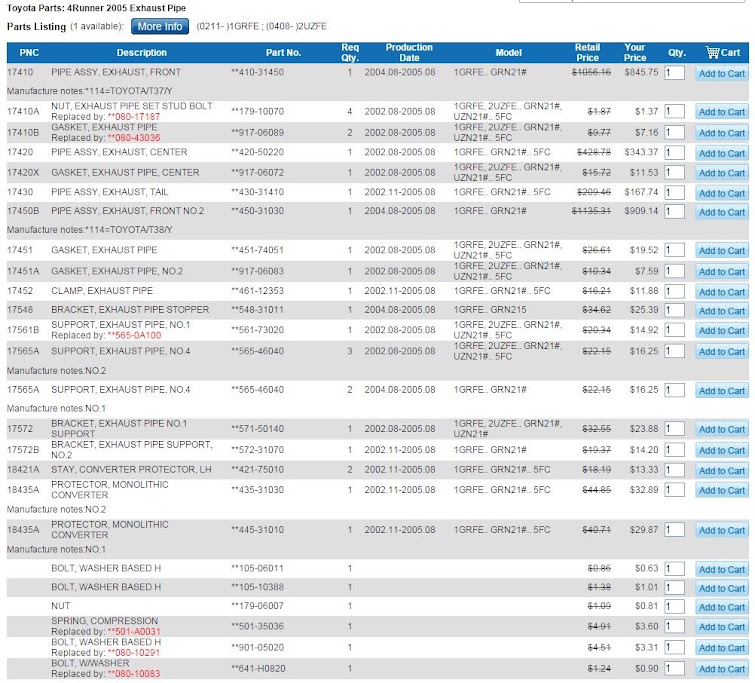The image size is (755, 683).
Task: Select part number **450-31030
Action: [x=258, y=211]
